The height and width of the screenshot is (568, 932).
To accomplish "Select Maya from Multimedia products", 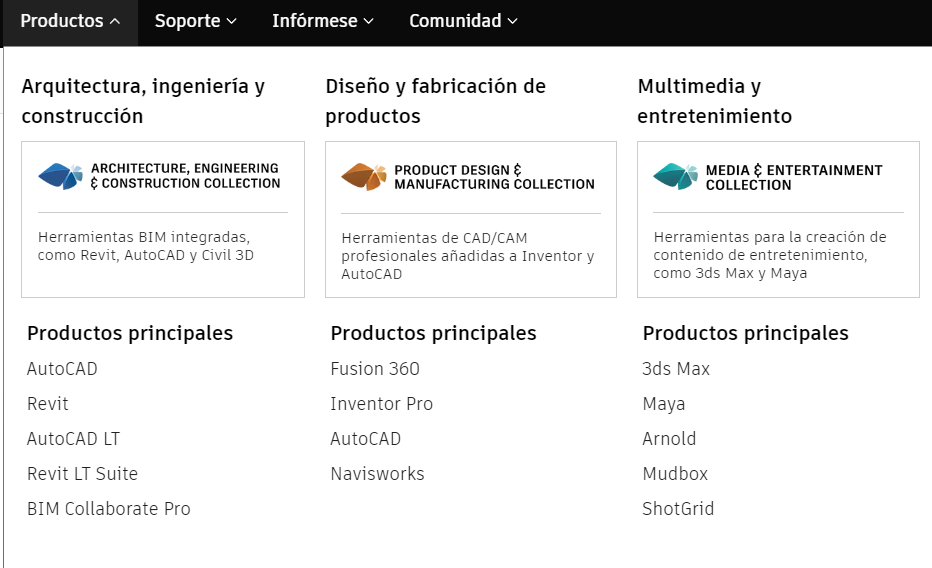I will click(x=664, y=404).
